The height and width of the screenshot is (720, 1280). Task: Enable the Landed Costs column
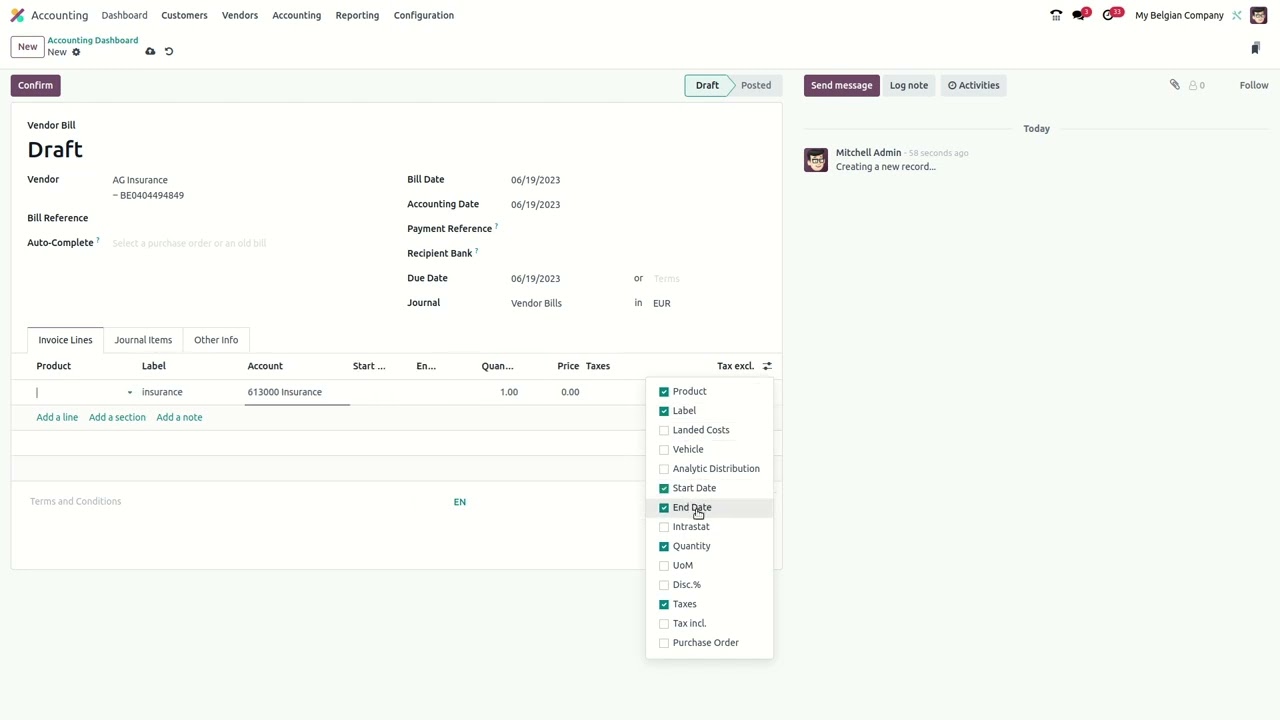click(x=664, y=430)
